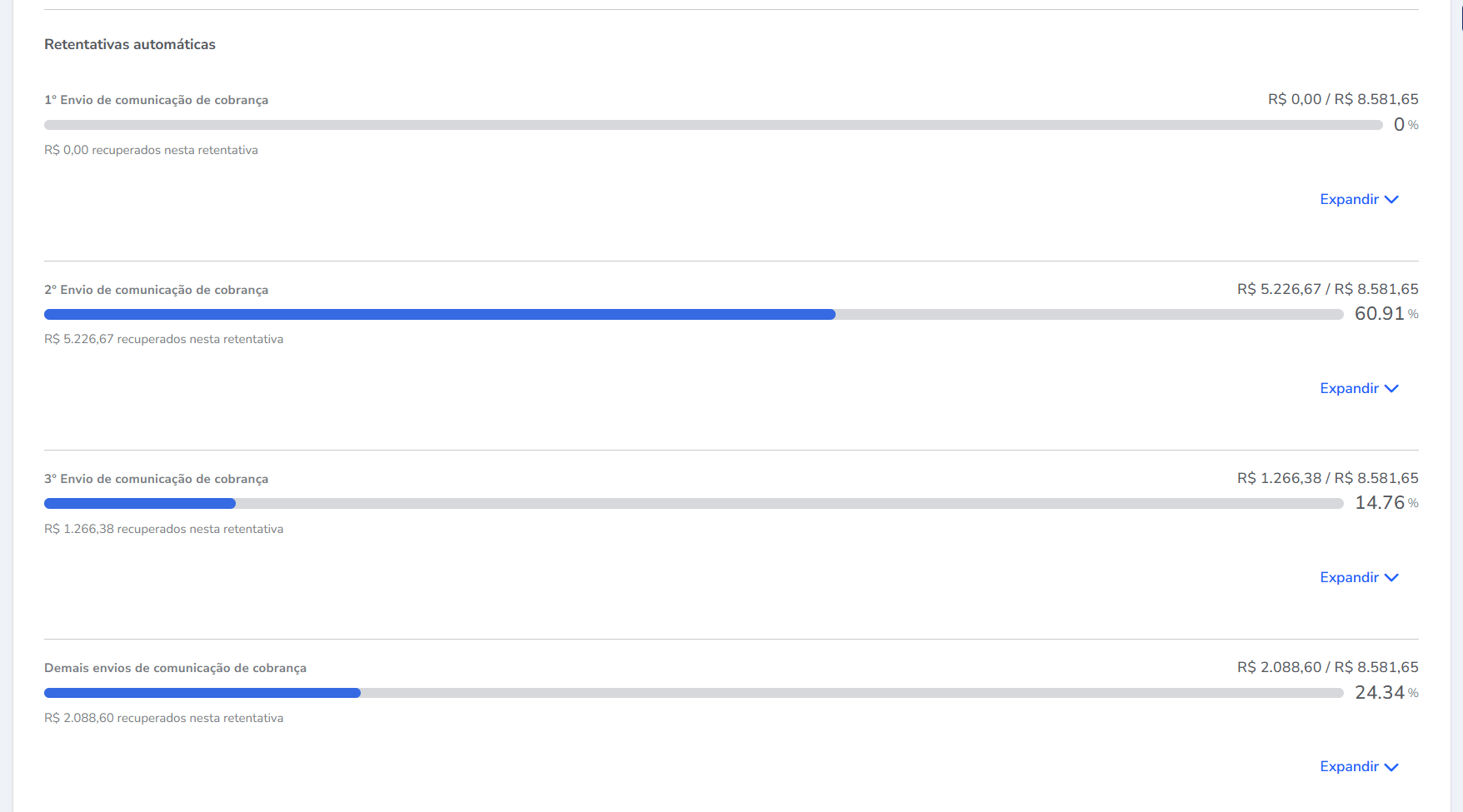Click the 14.76 % percentage value

click(x=1386, y=503)
